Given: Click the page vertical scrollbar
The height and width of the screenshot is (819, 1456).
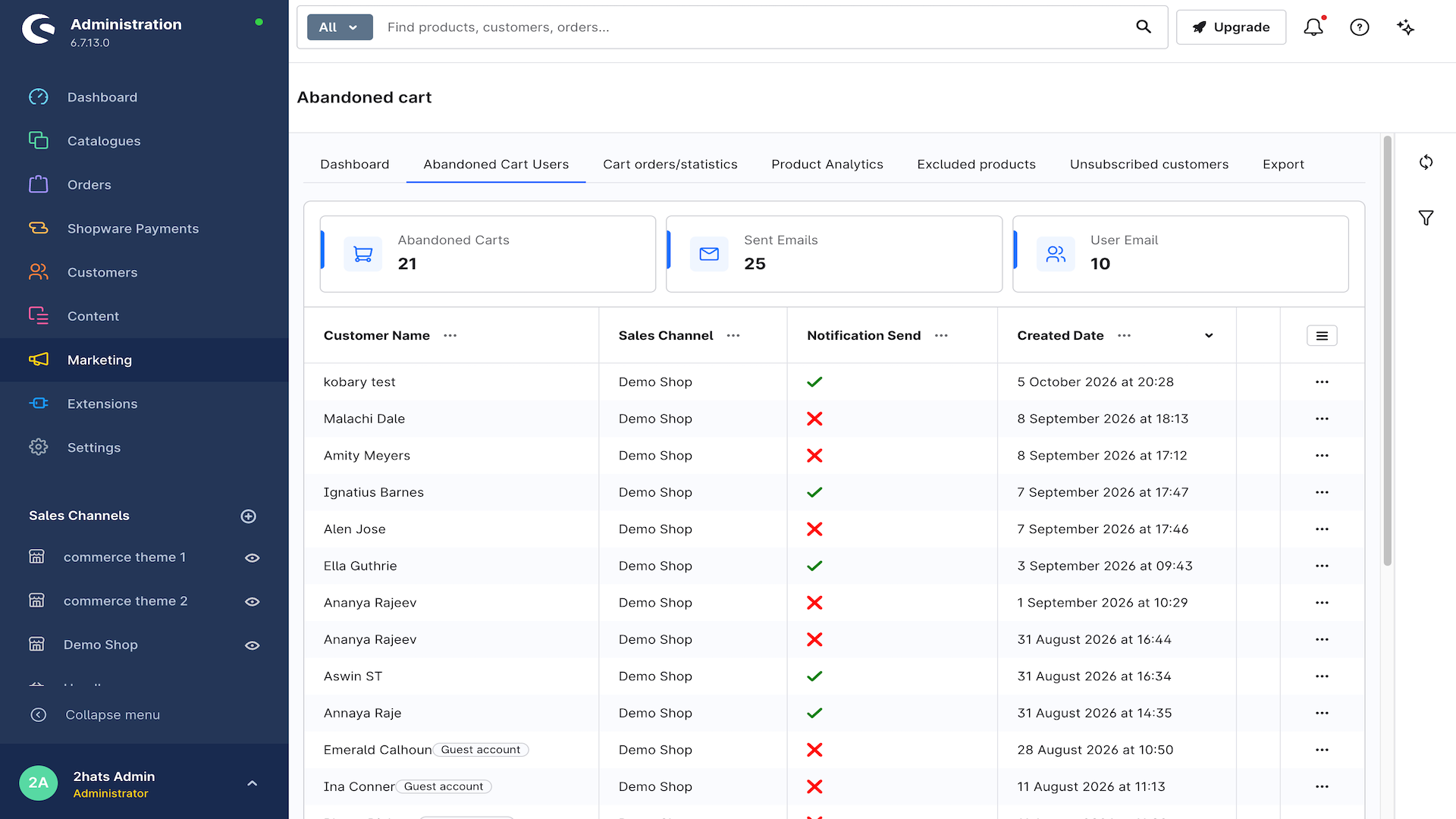Looking at the screenshot, I should (1387, 350).
